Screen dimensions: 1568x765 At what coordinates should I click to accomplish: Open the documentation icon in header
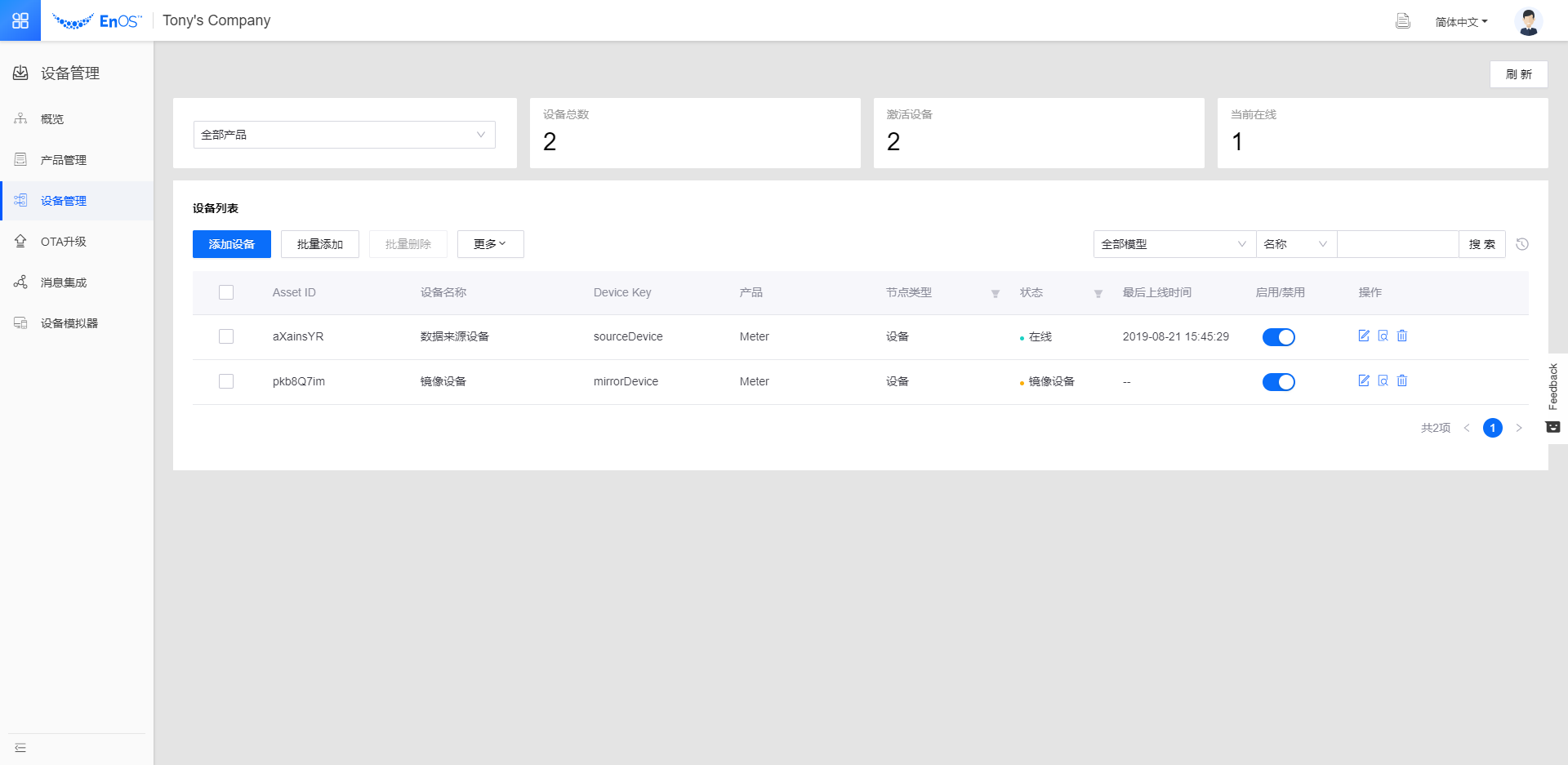tap(1402, 21)
